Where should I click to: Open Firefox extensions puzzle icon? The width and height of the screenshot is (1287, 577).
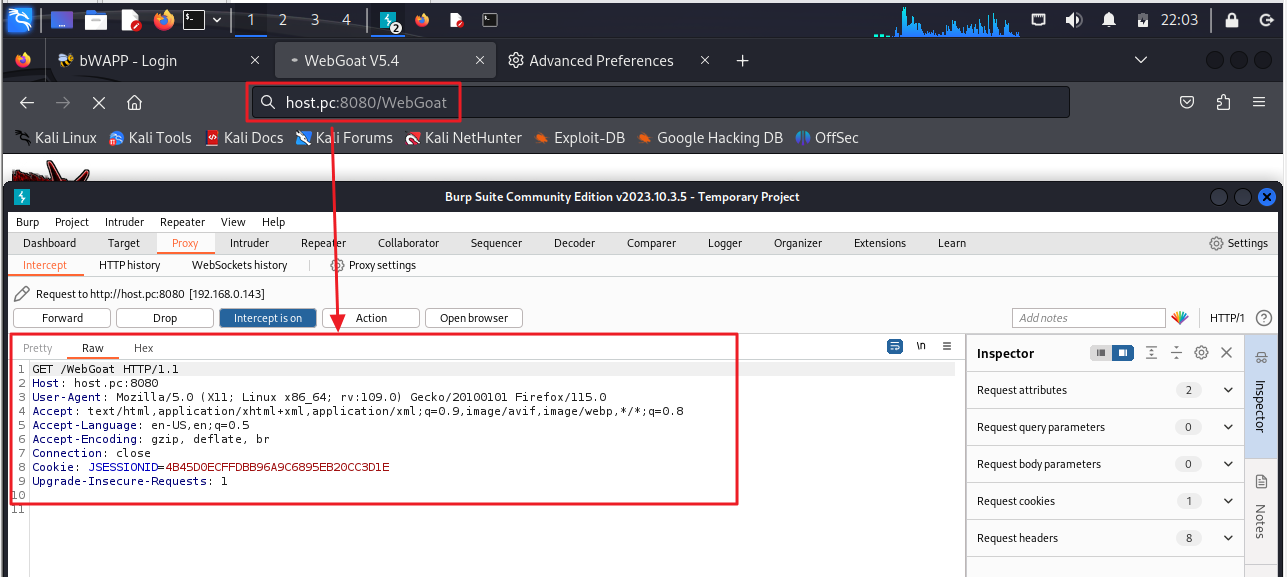1223,102
